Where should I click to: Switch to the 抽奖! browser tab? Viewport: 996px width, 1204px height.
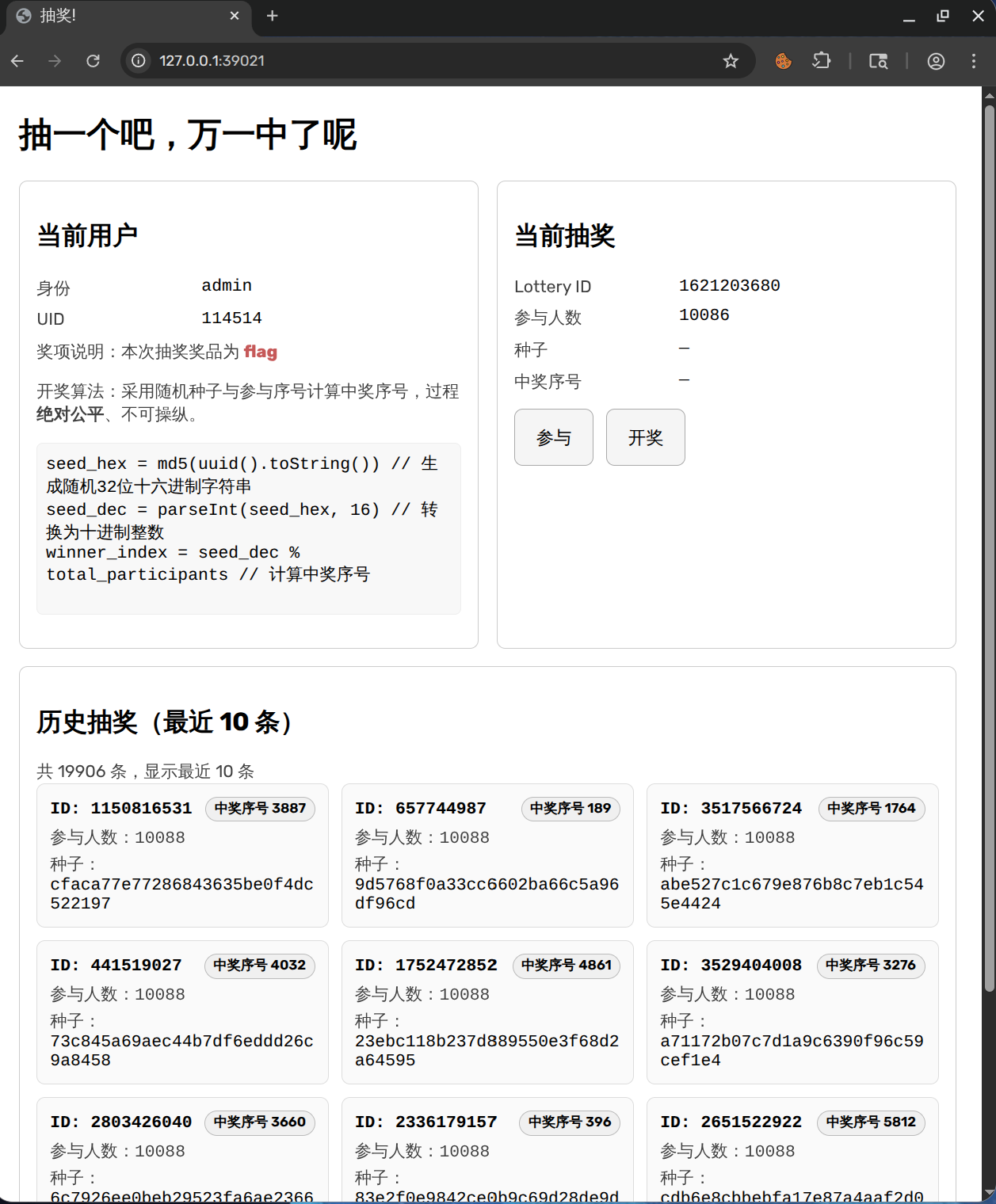click(x=119, y=16)
